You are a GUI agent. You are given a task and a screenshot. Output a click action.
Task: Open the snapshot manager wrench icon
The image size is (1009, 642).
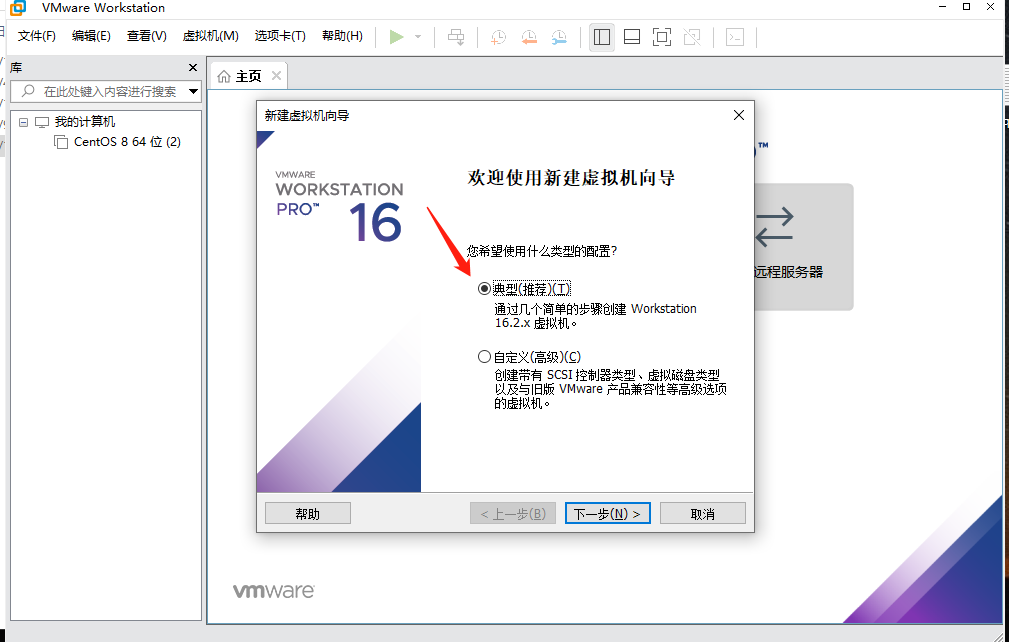pyautogui.click(x=559, y=37)
